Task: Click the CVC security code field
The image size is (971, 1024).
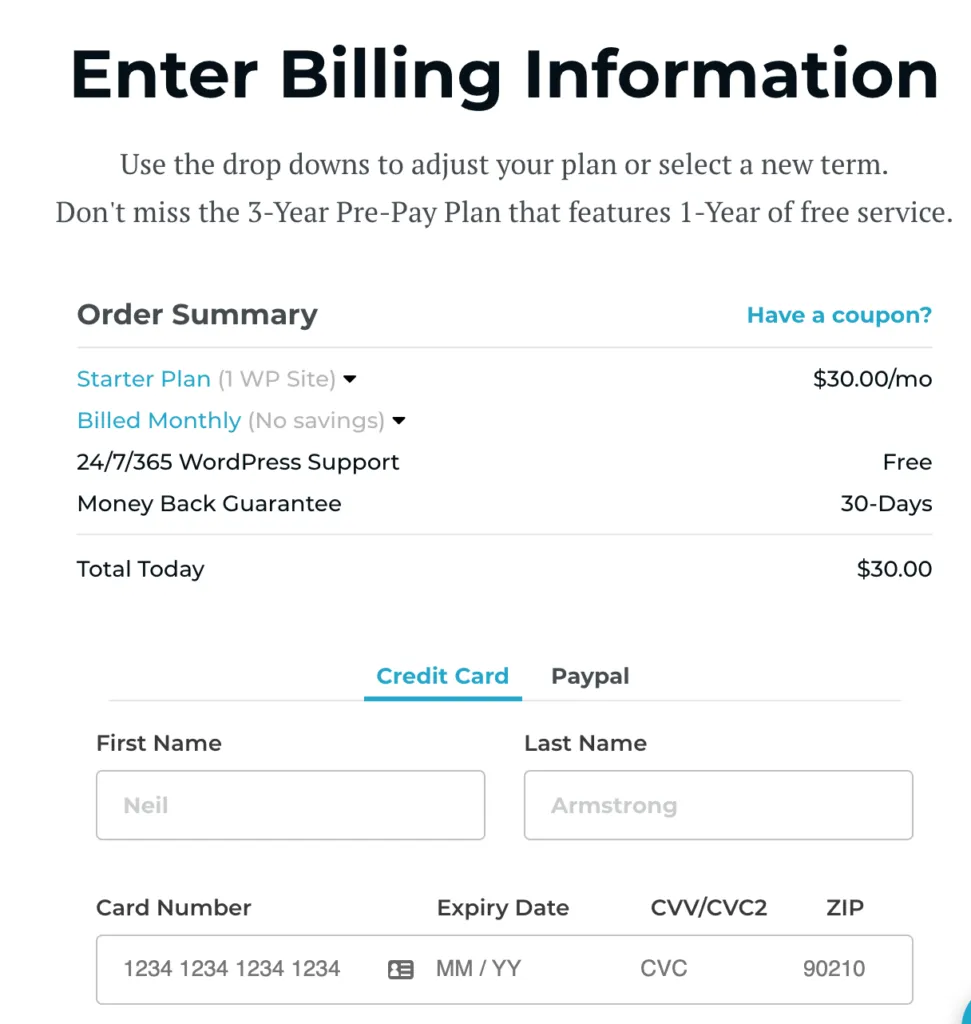Action: pos(664,969)
